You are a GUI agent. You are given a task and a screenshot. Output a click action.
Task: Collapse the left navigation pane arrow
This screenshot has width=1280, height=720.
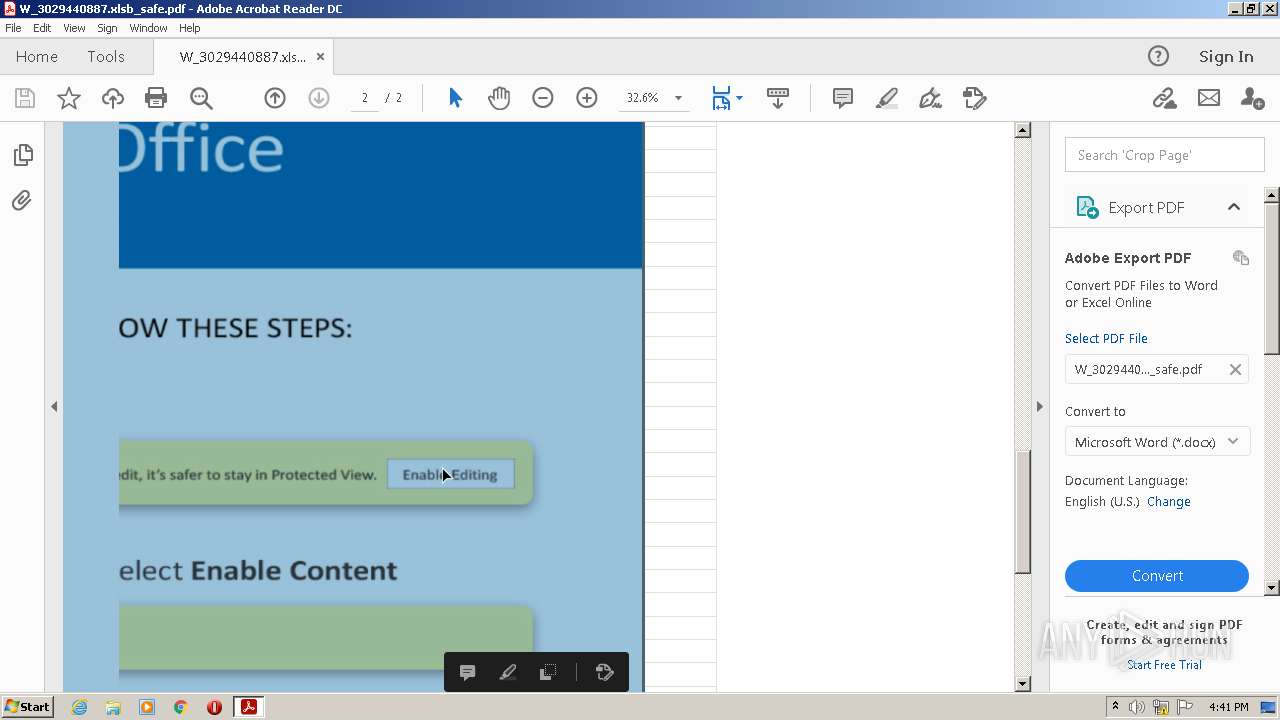click(x=54, y=406)
